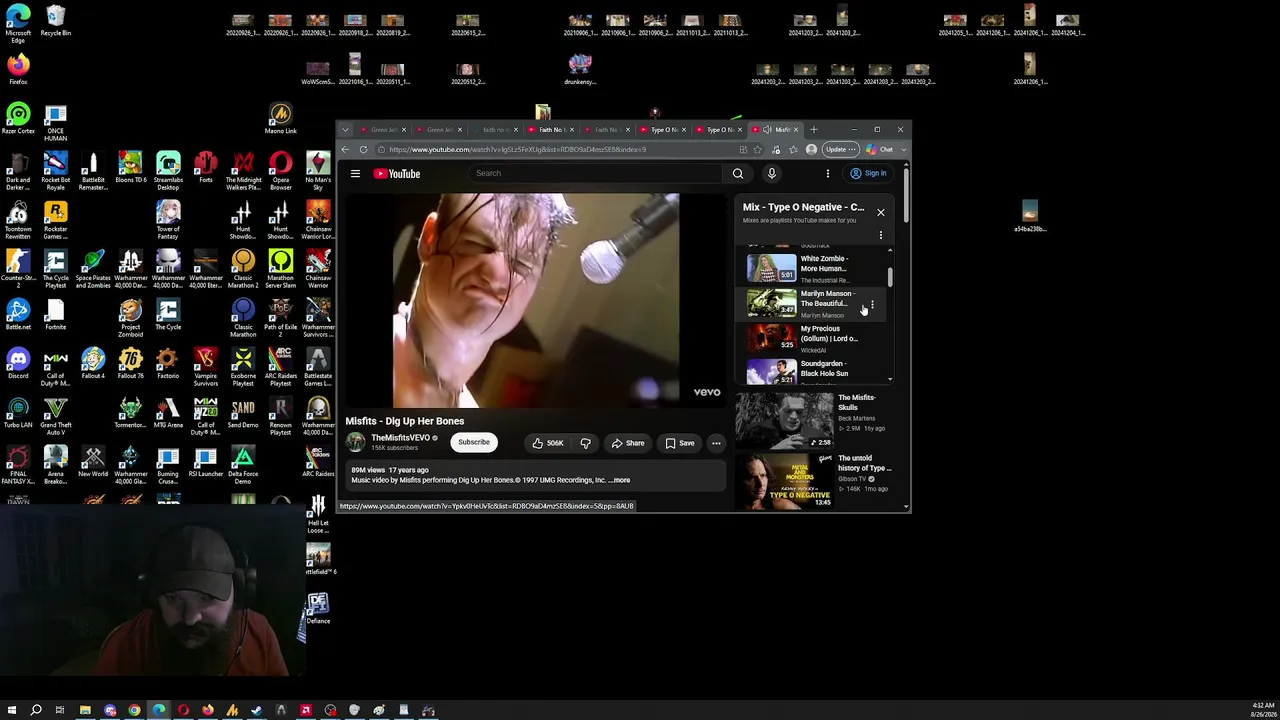Select the Fallout 4 desktop shortcut
The image size is (1280, 720).
(x=93, y=364)
